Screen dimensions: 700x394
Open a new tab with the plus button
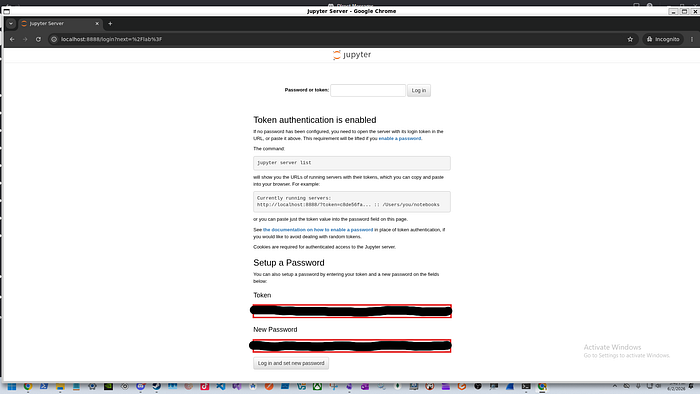click(x=110, y=24)
